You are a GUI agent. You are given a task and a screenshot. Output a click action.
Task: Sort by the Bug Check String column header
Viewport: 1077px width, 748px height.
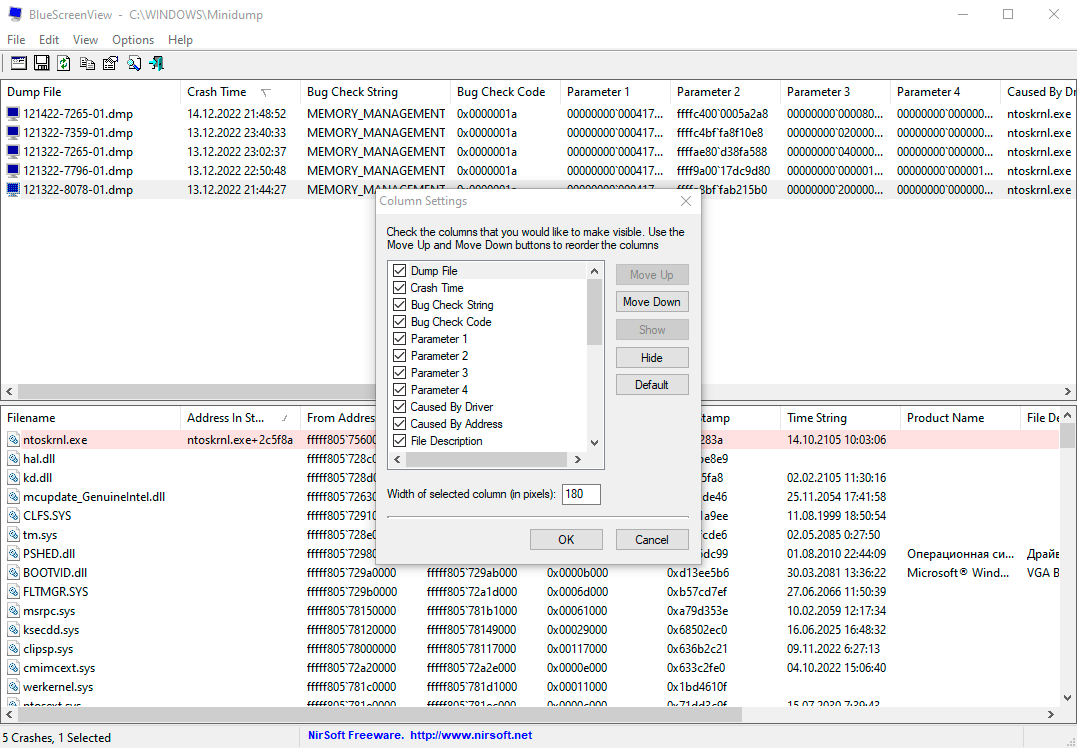tap(376, 92)
